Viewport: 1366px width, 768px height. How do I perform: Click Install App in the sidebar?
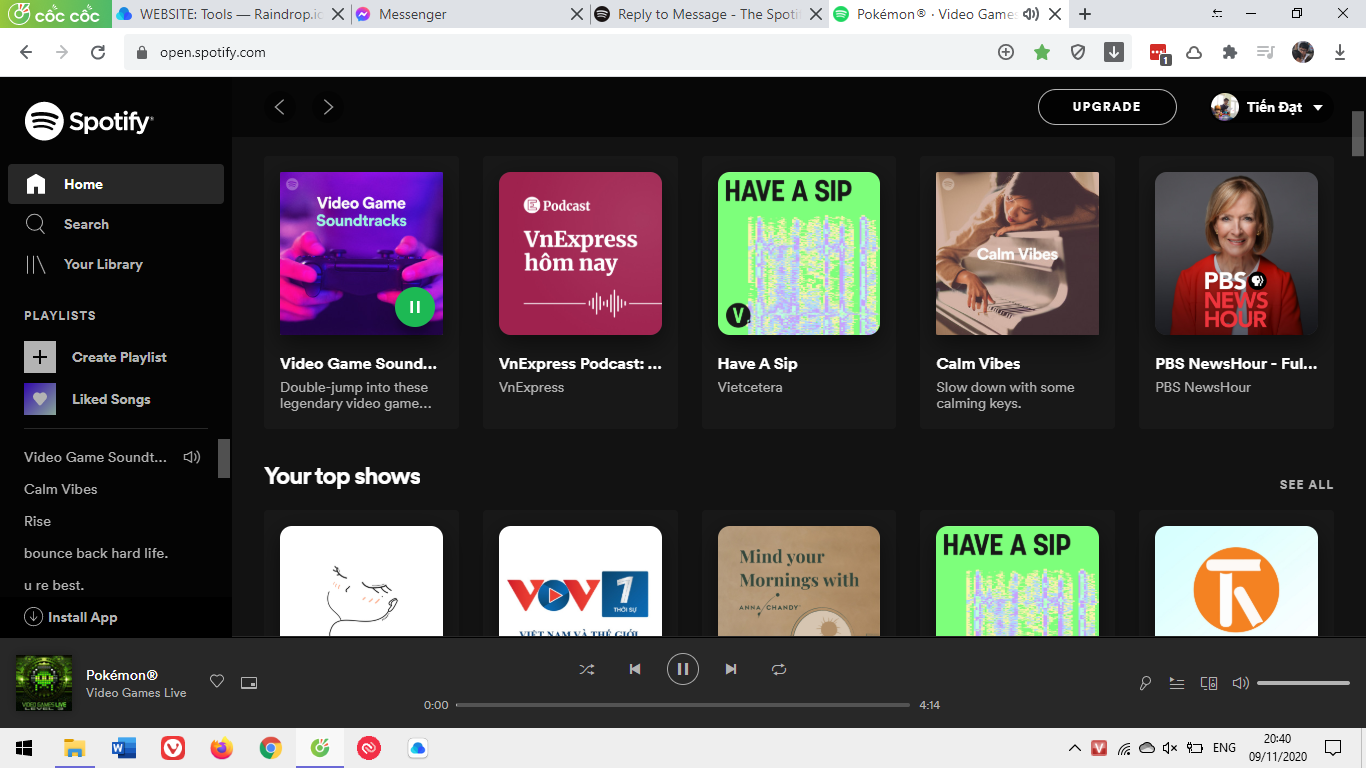pyautogui.click(x=71, y=617)
